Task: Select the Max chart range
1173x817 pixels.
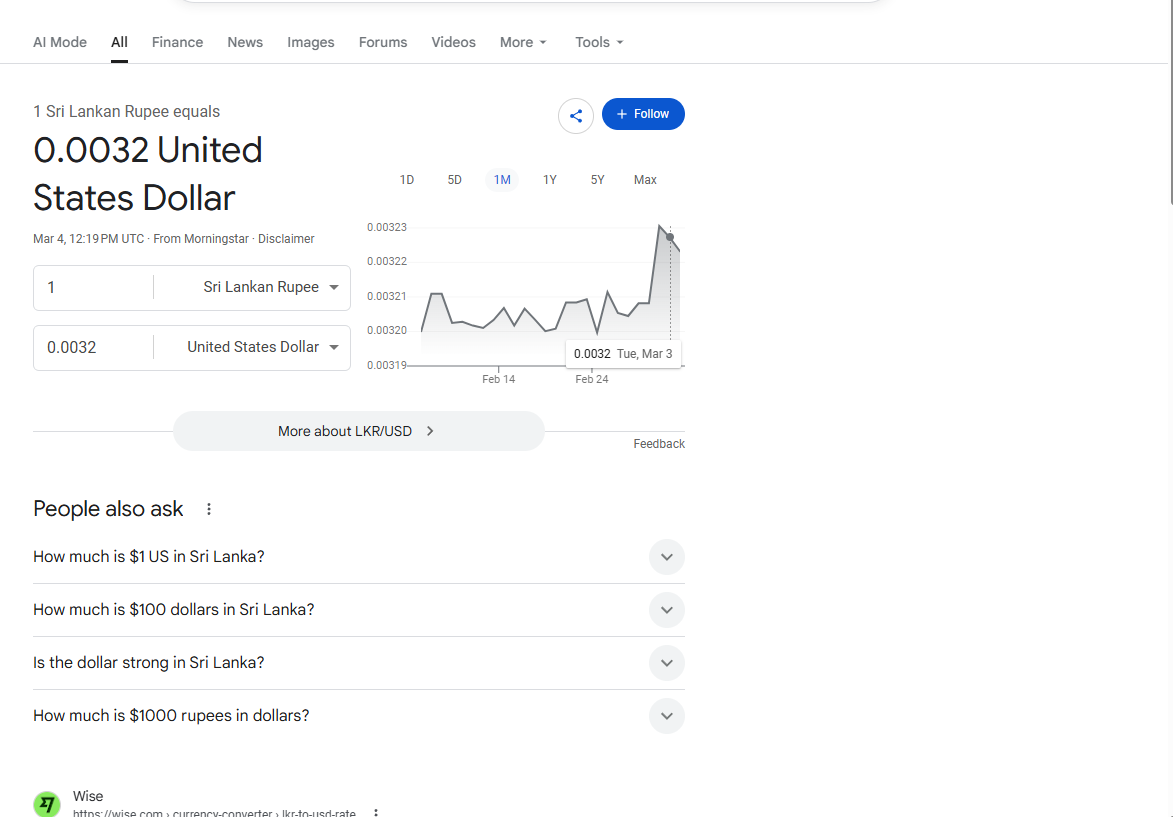Action: [645, 180]
